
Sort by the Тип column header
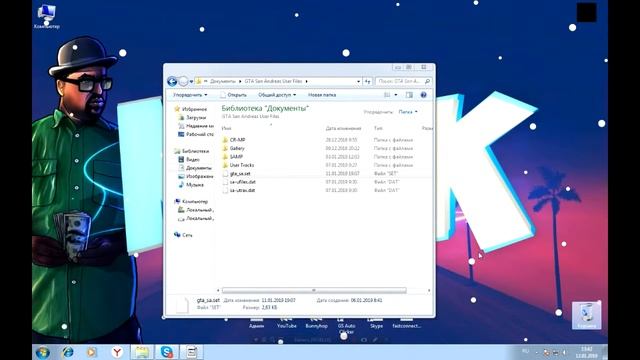pyautogui.click(x=378, y=128)
